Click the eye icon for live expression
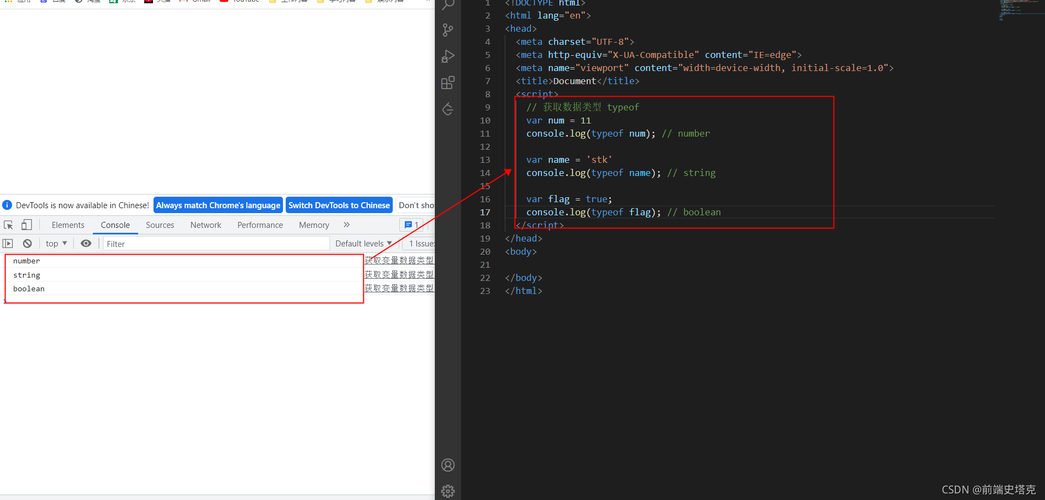1045x500 pixels. tap(86, 244)
